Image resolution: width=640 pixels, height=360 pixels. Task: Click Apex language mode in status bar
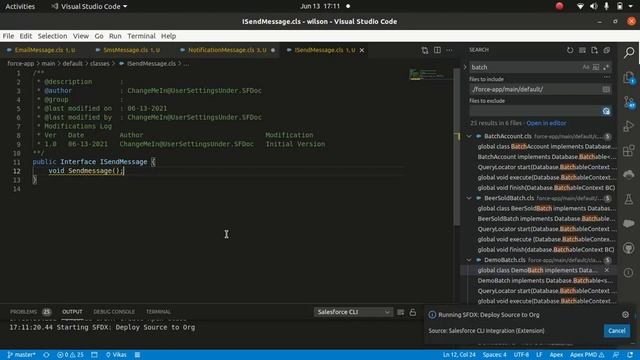556,355
